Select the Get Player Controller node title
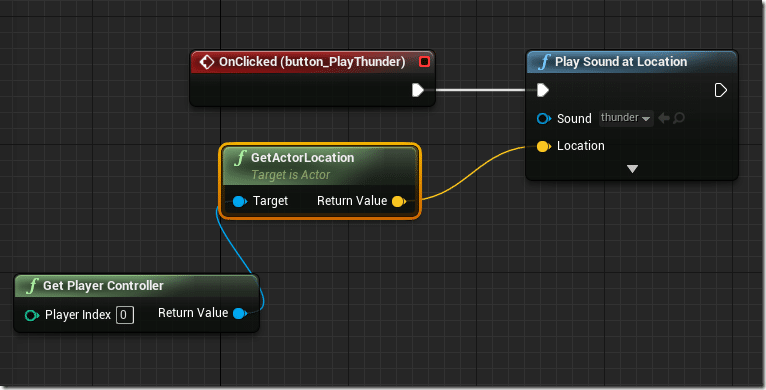The height and width of the screenshot is (390, 766). tap(103, 286)
